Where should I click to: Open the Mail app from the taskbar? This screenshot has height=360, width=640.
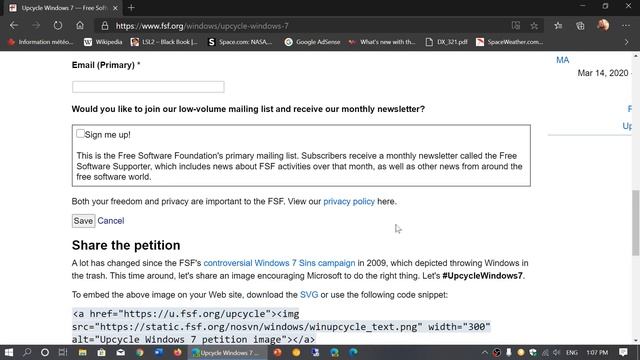120,352
